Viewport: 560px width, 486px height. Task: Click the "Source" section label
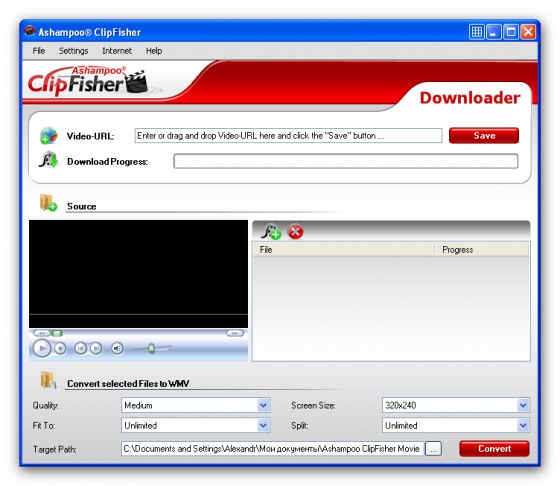81,206
